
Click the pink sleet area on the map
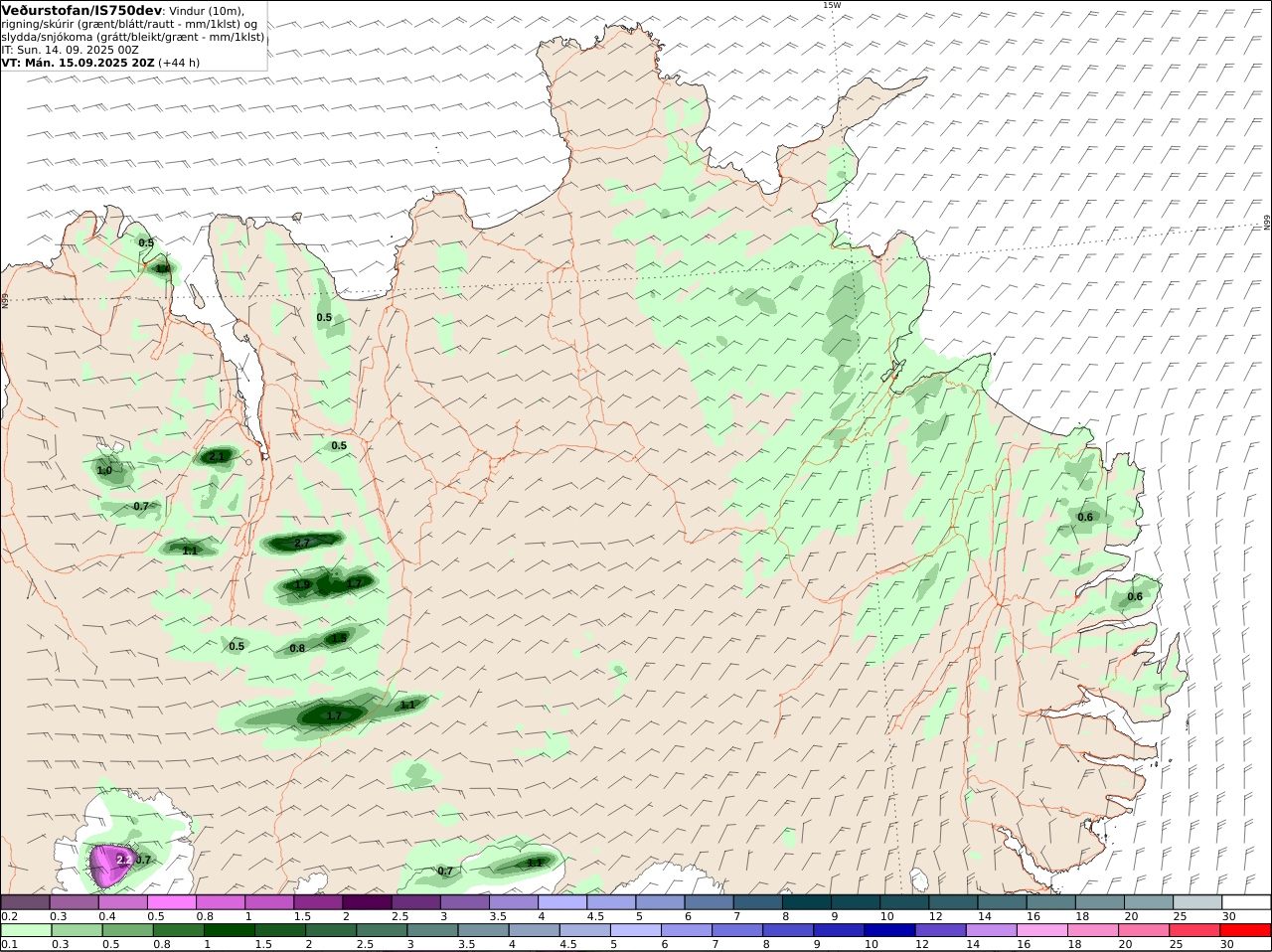(x=109, y=865)
